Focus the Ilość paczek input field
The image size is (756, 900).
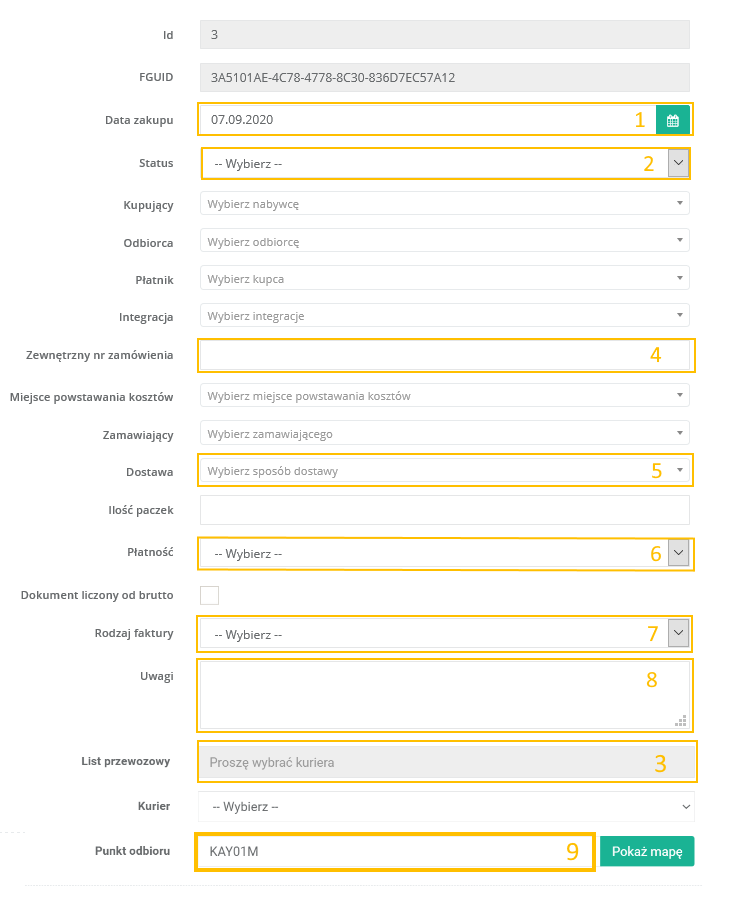point(445,510)
